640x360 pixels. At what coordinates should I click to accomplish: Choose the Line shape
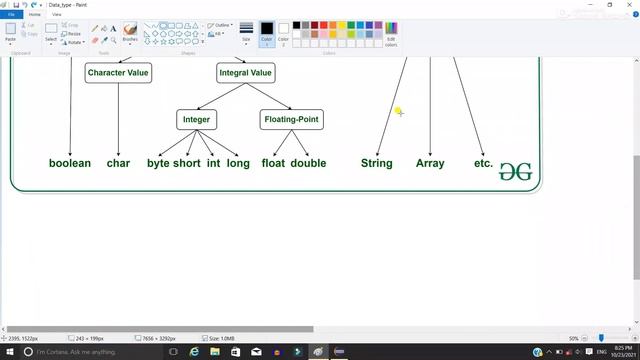click(x=147, y=26)
